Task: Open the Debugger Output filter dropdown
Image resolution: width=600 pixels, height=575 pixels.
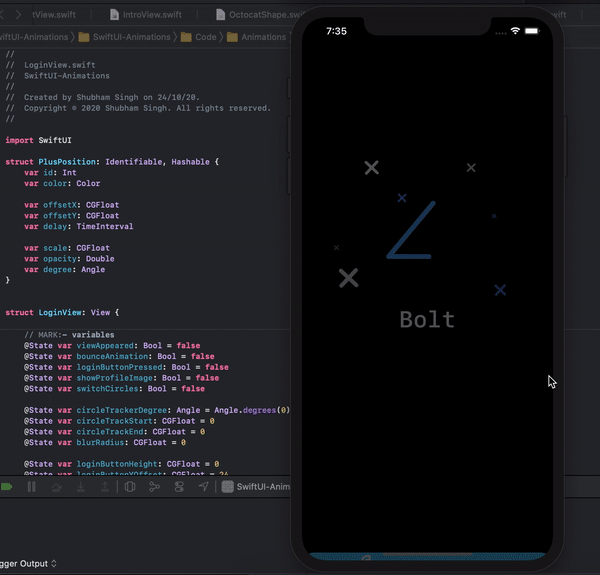Action: 28,564
